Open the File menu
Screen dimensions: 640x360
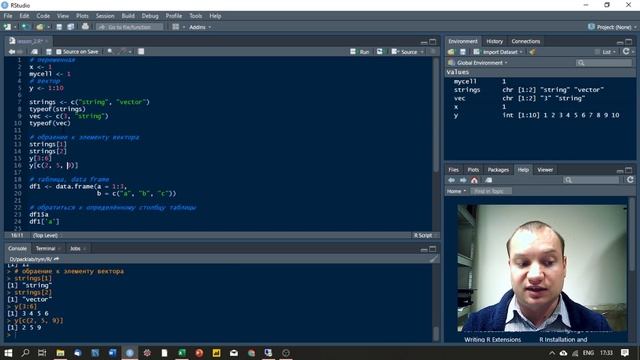tap(8, 16)
